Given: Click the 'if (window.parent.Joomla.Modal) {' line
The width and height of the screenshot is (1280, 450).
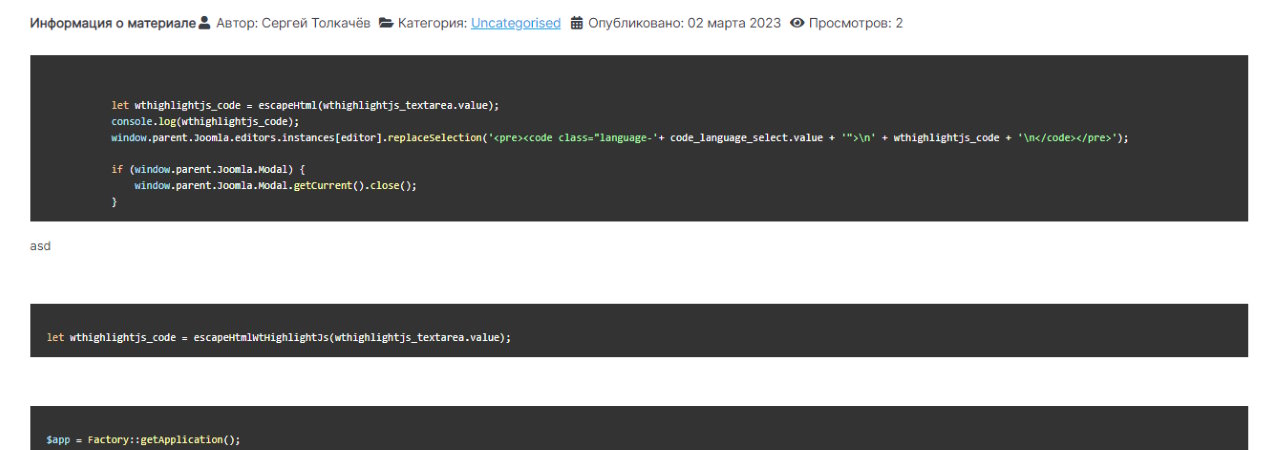Looking at the screenshot, I should [x=207, y=170].
